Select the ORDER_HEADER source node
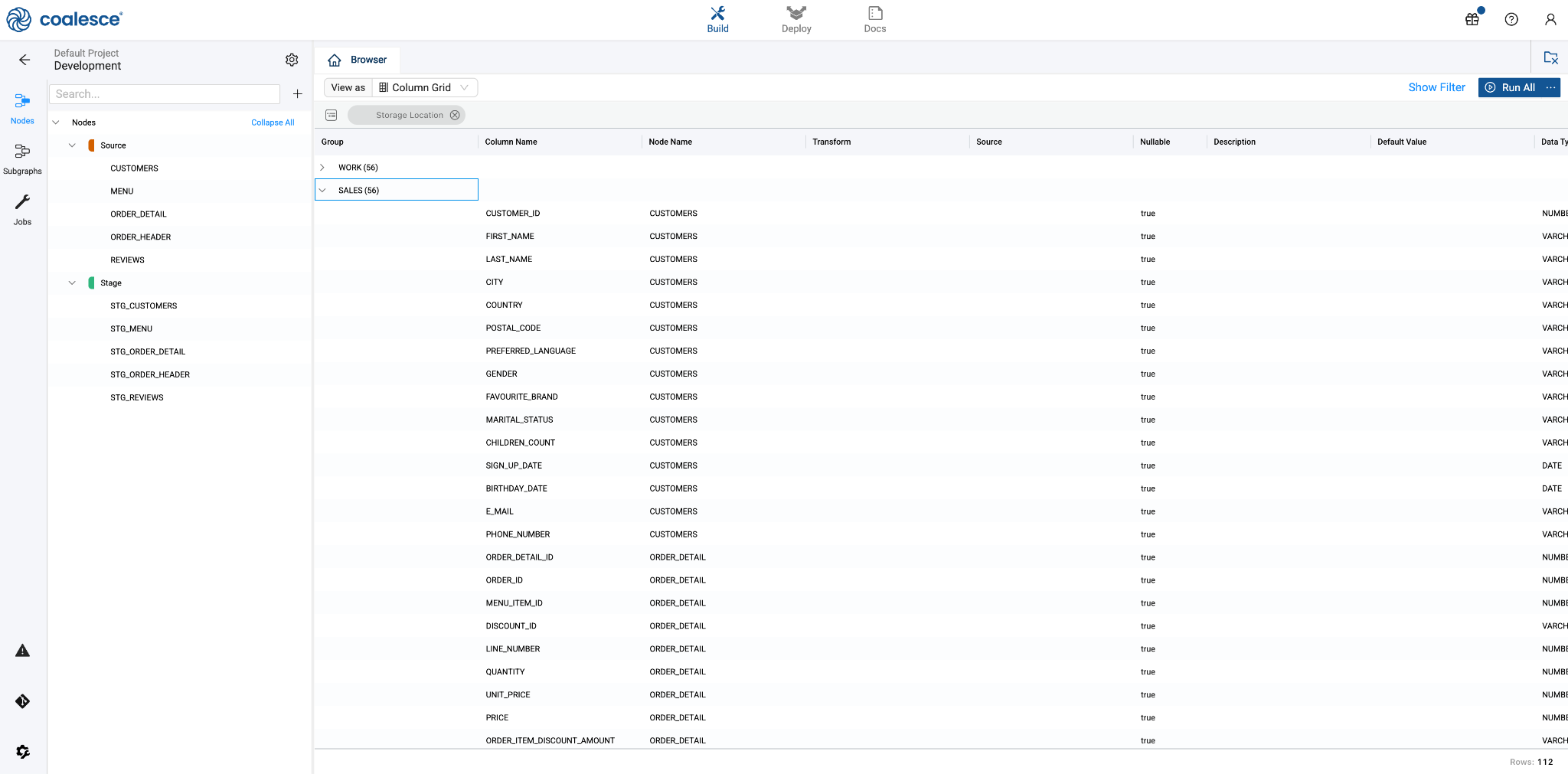Image resolution: width=1568 pixels, height=774 pixels. coord(141,237)
